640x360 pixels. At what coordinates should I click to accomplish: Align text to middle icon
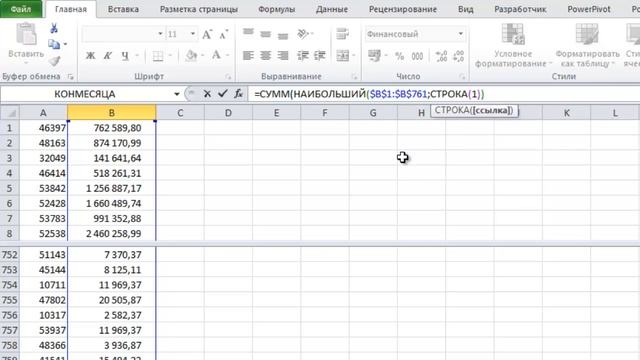click(265, 34)
